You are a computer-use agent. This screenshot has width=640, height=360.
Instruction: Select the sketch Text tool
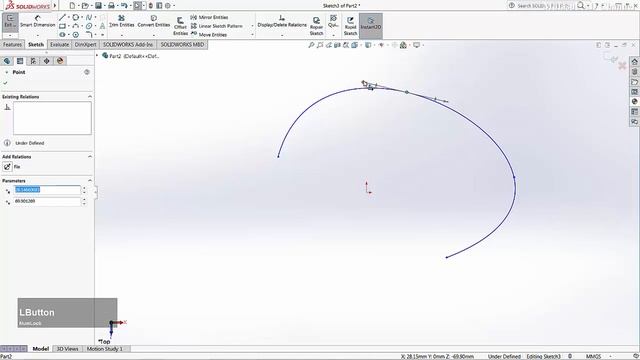[x=102, y=26]
